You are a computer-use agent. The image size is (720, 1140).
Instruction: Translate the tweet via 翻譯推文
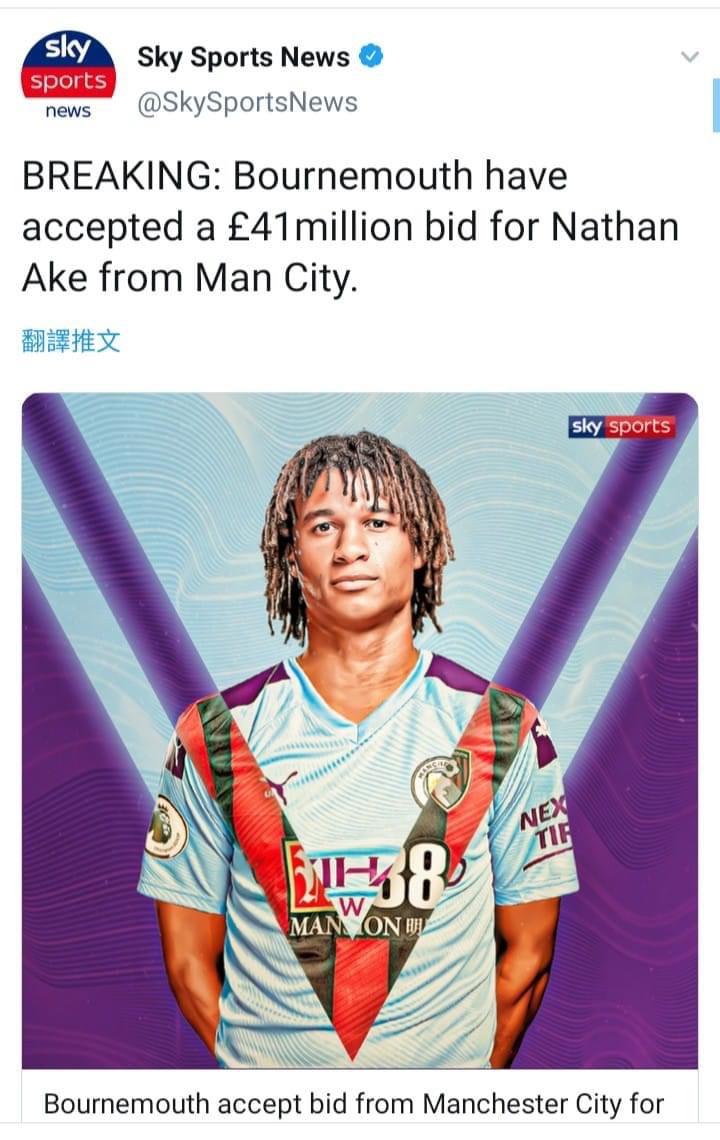click(71, 340)
